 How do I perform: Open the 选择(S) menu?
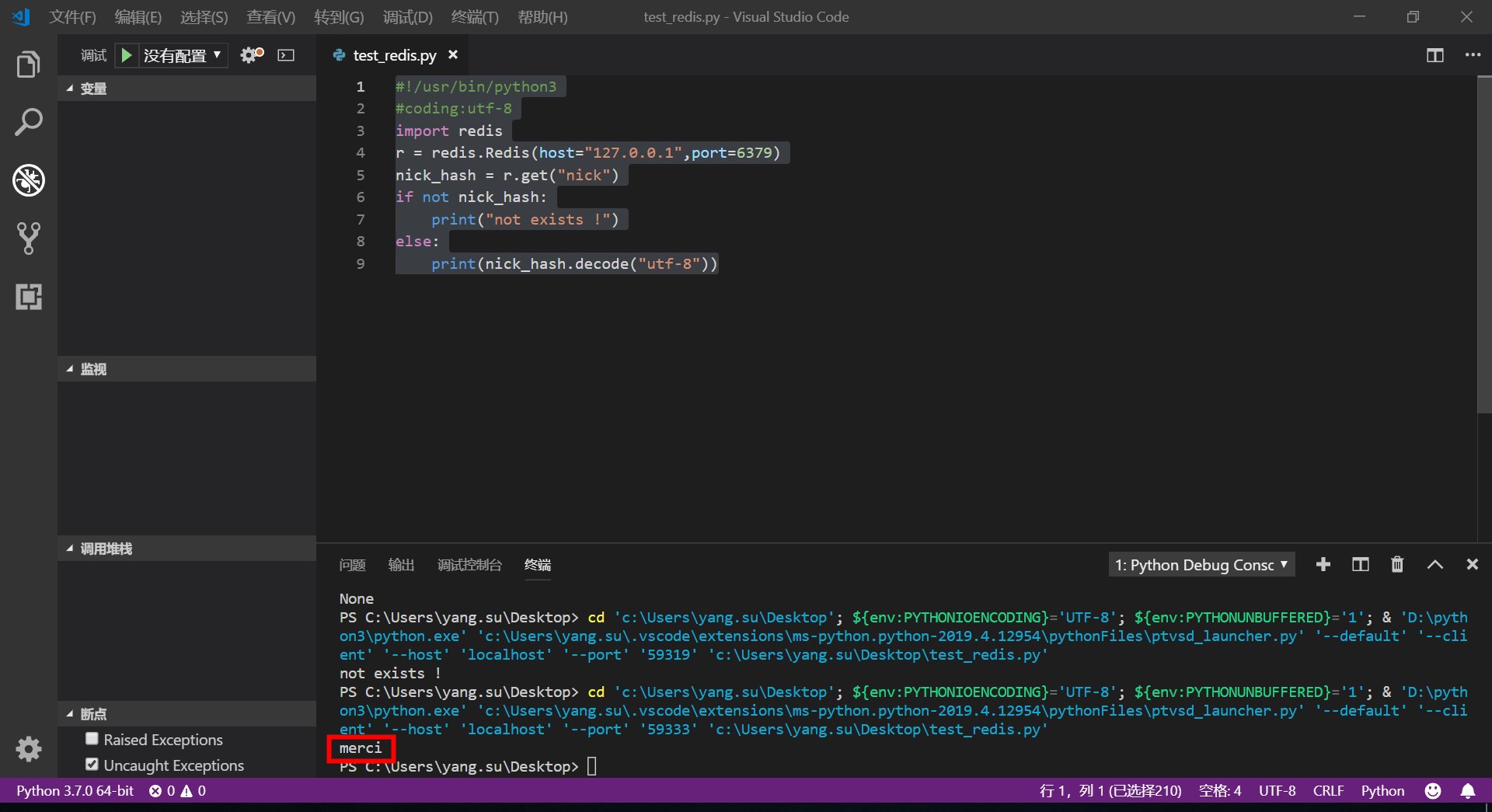[204, 16]
